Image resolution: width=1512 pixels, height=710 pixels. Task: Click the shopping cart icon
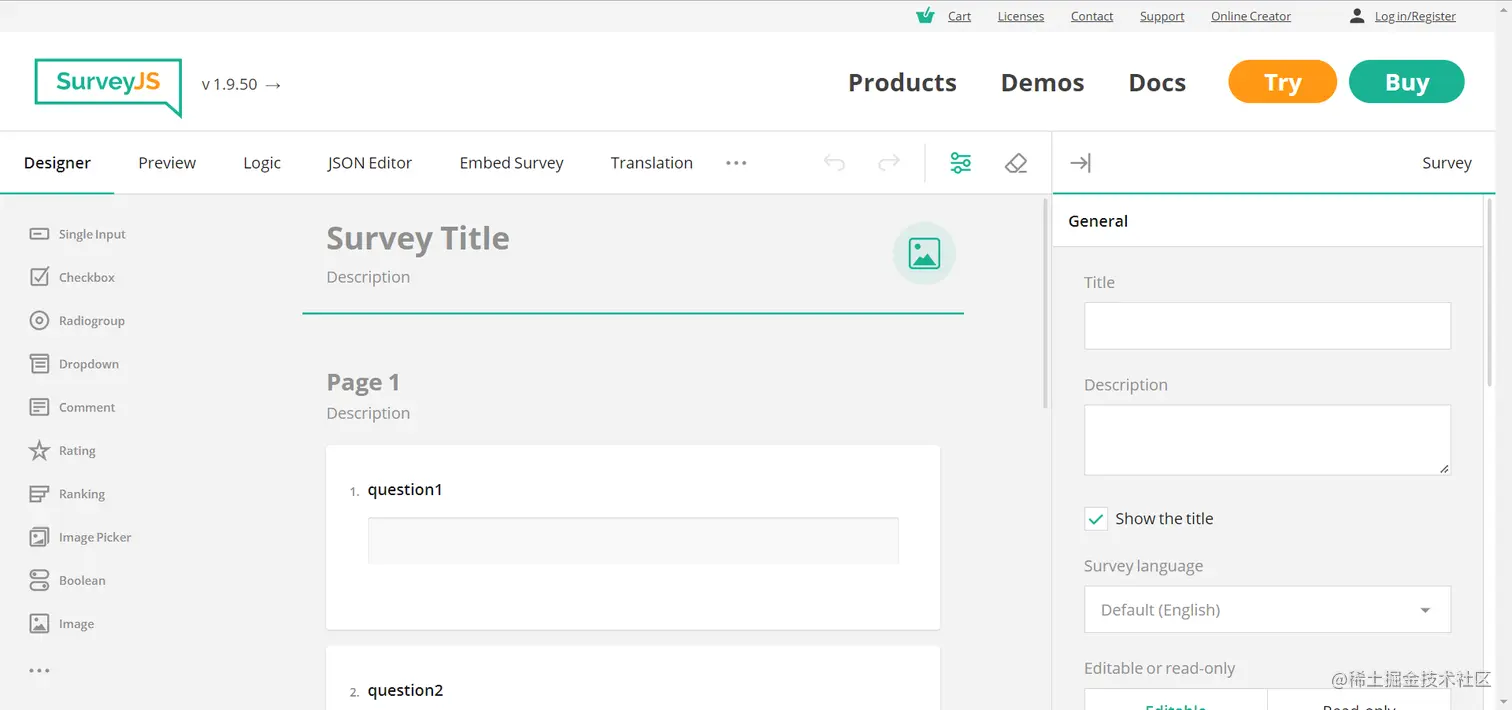pyautogui.click(x=925, y=16)
